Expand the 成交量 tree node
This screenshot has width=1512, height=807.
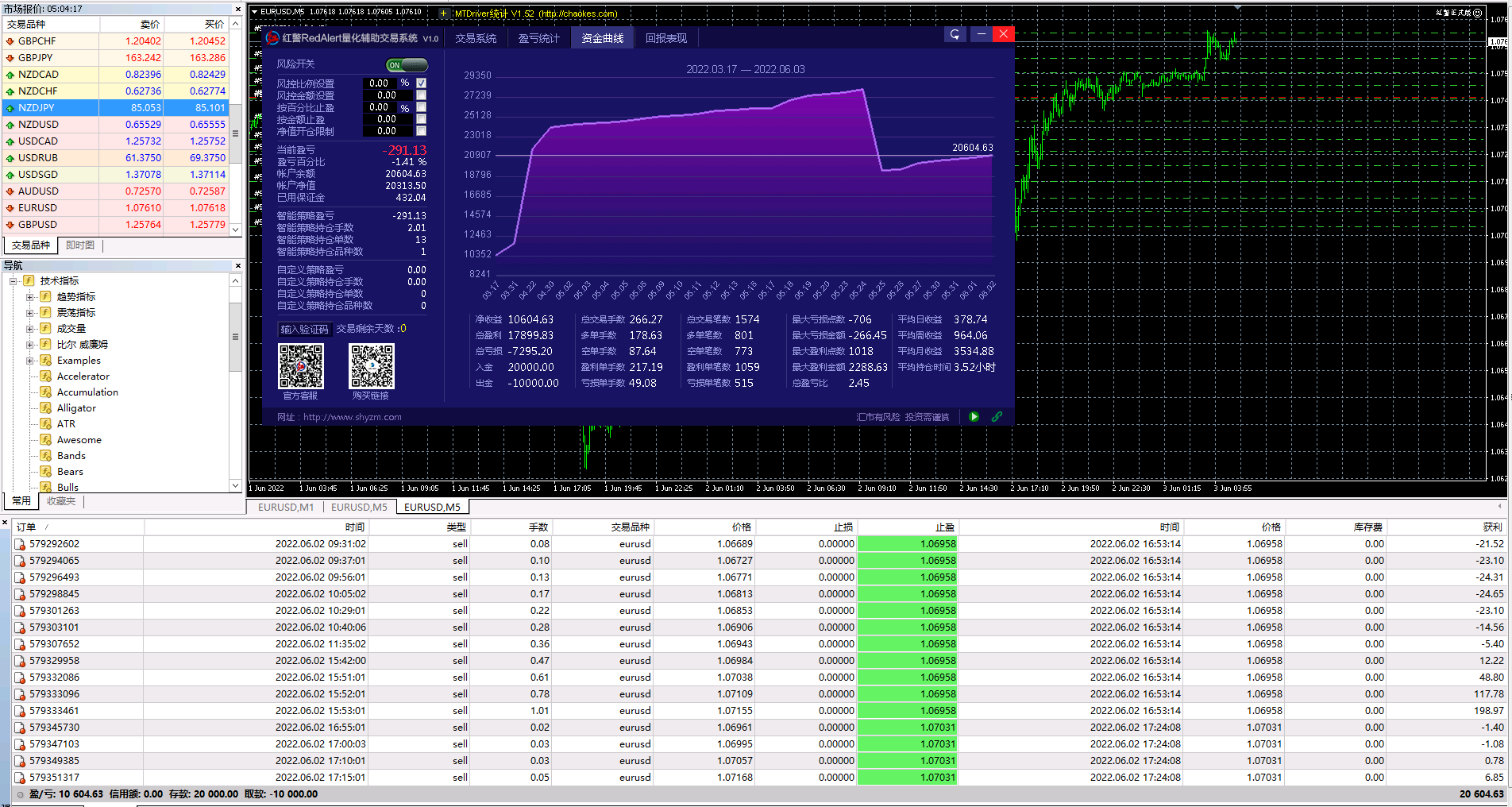30,329
